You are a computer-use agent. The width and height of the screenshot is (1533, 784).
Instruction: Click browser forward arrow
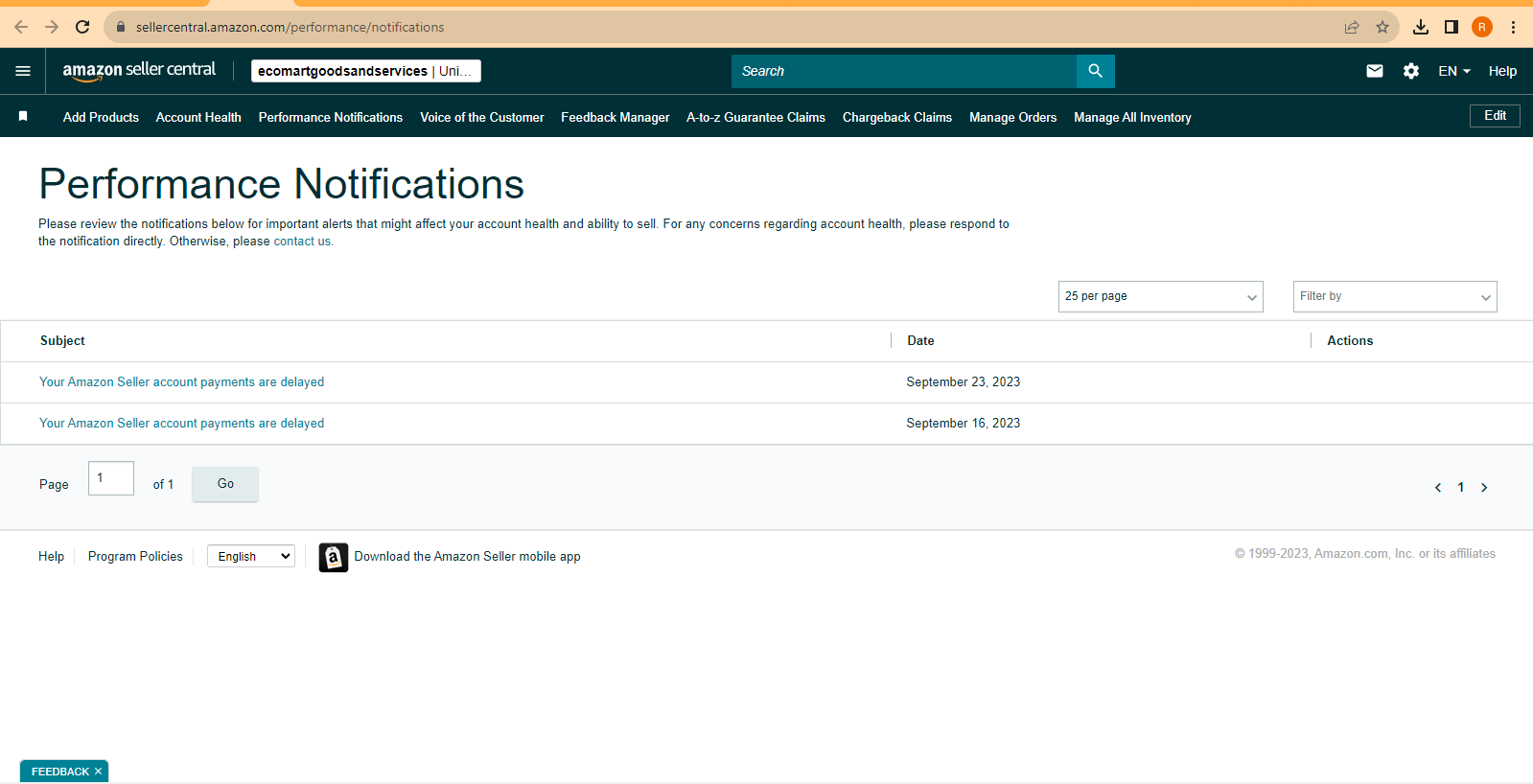coord(52,27)
